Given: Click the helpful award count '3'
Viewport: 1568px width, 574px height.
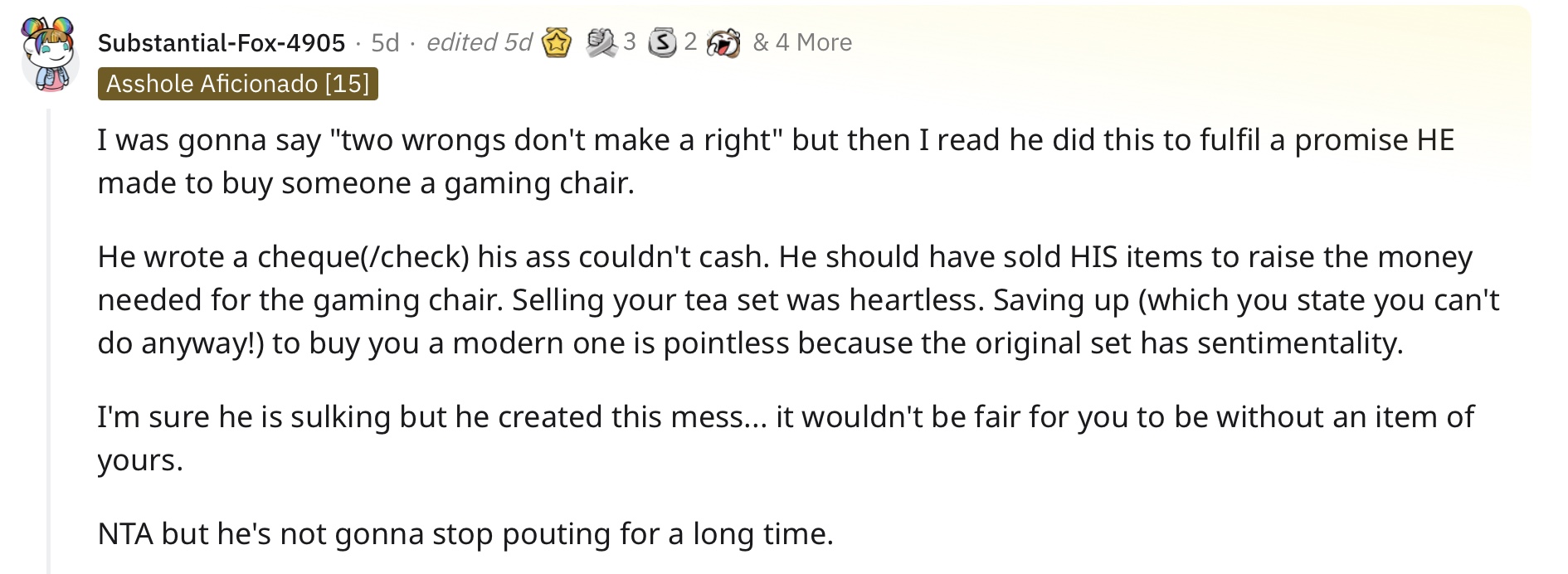Looking at the screenshot, I should pos(630,41).
